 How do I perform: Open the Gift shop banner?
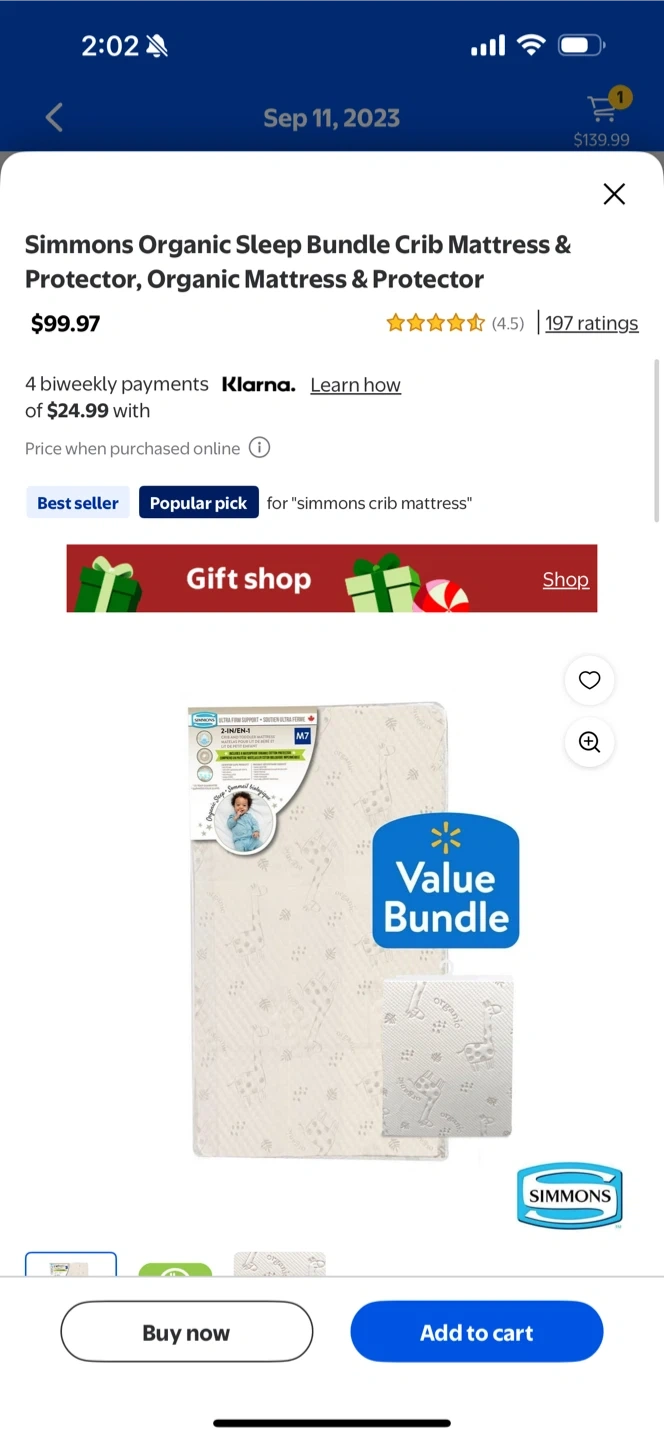tap(332, 578)
